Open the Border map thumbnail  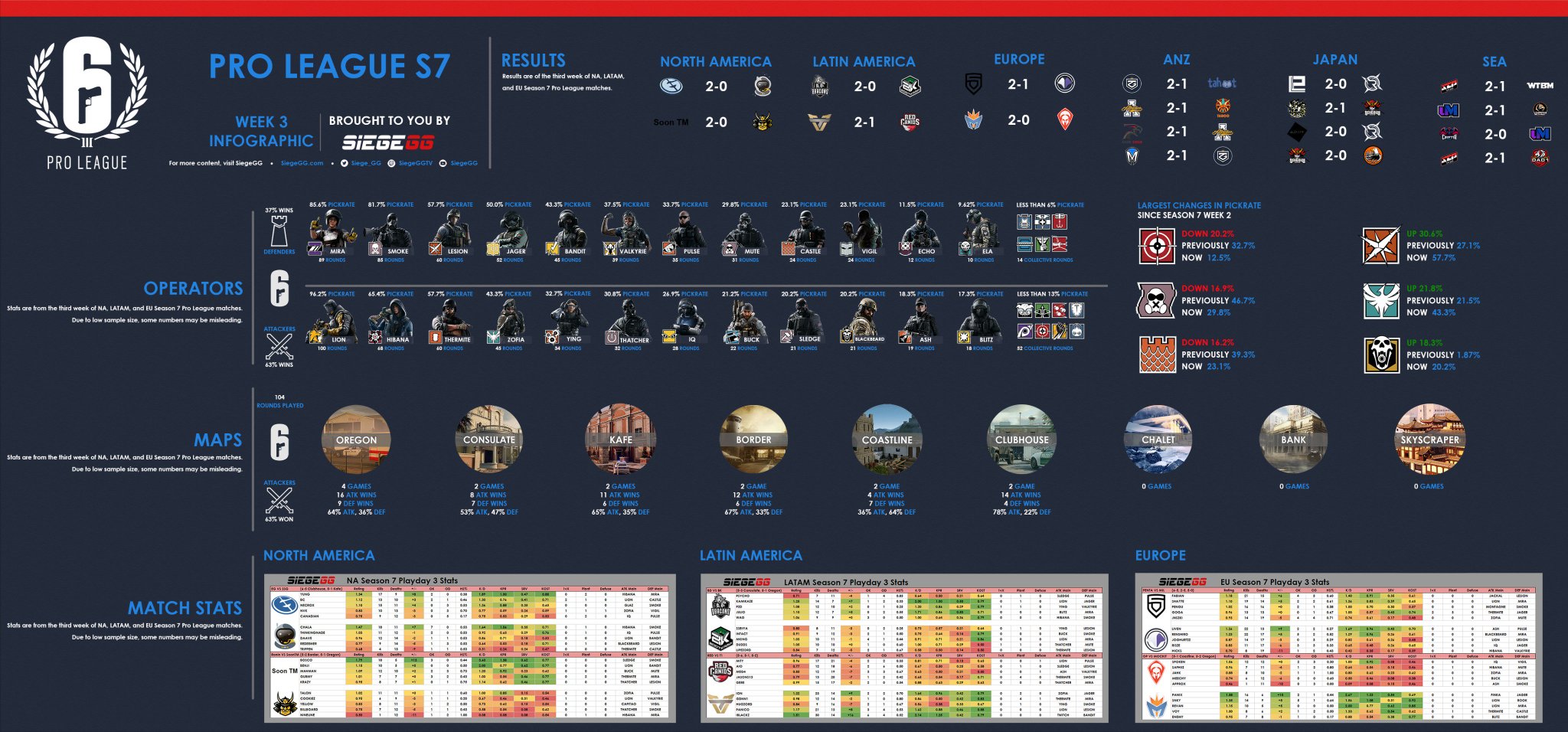pyautogui.click(x=753, y=440)
